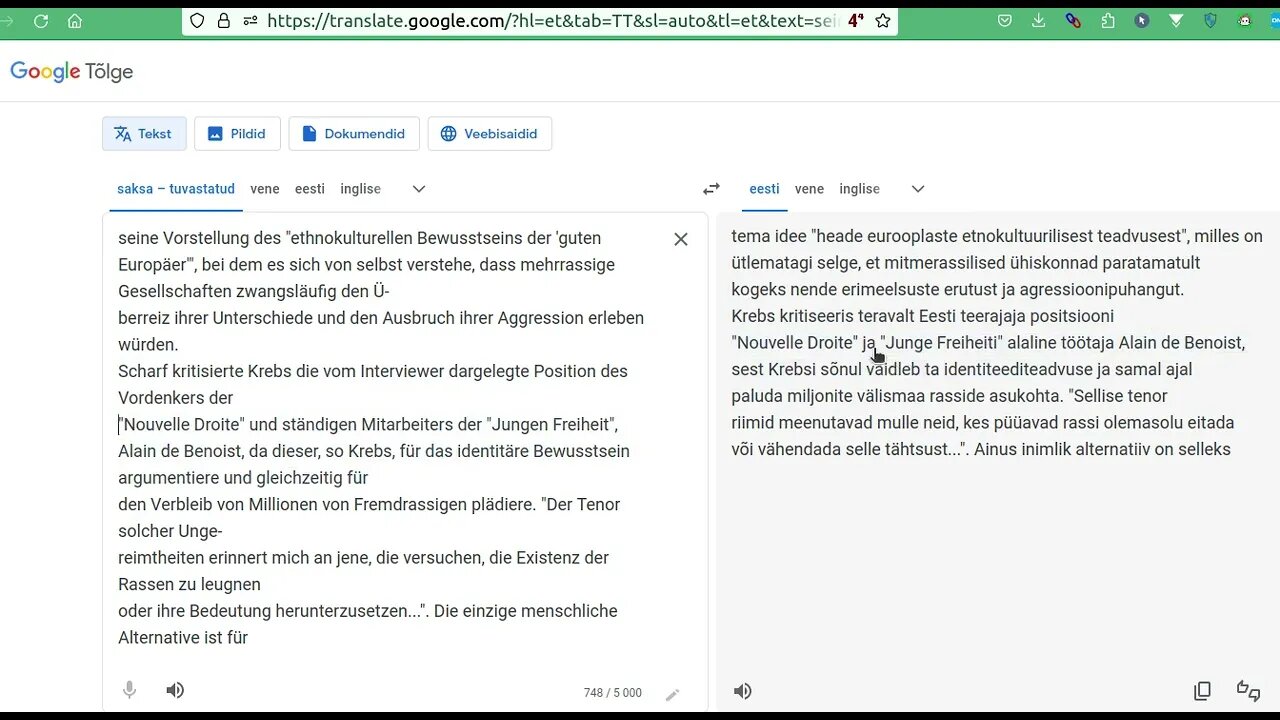Expand the source language list chevron
This screenshot has width=1280, height=720.
(x=419, y=189)
